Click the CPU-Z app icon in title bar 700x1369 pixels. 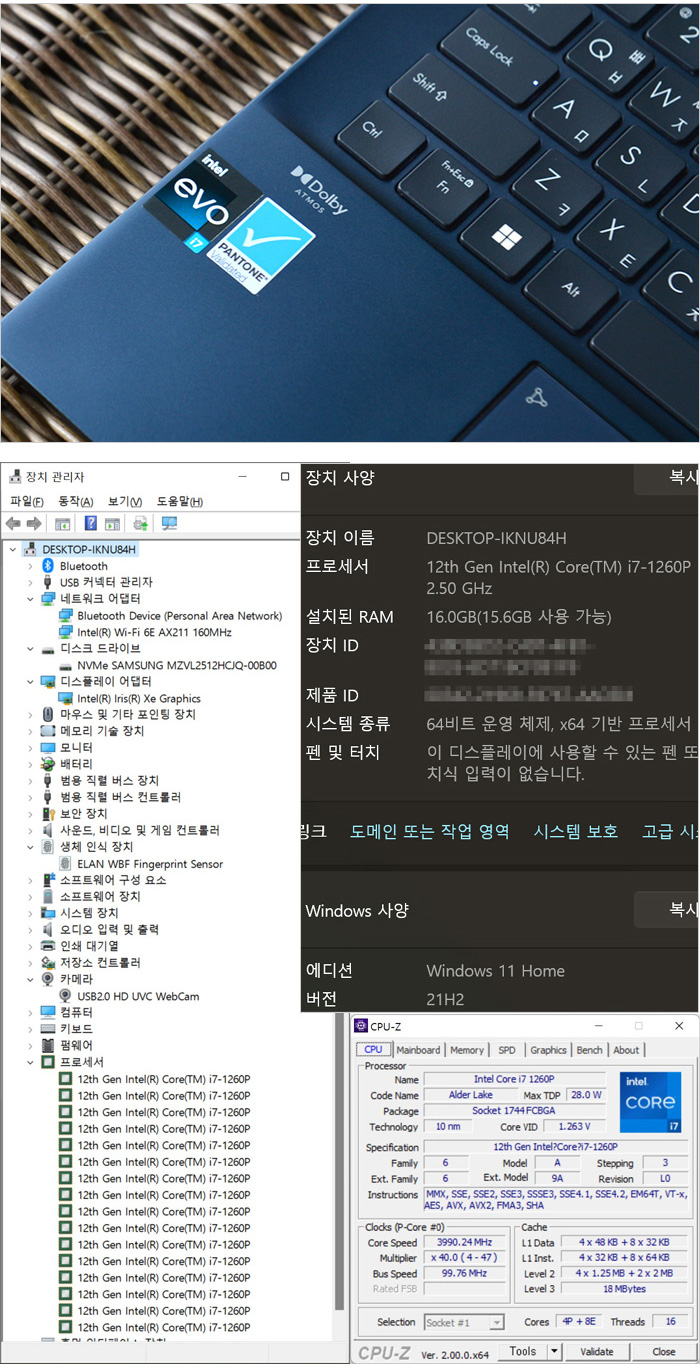coord(361,1026)
